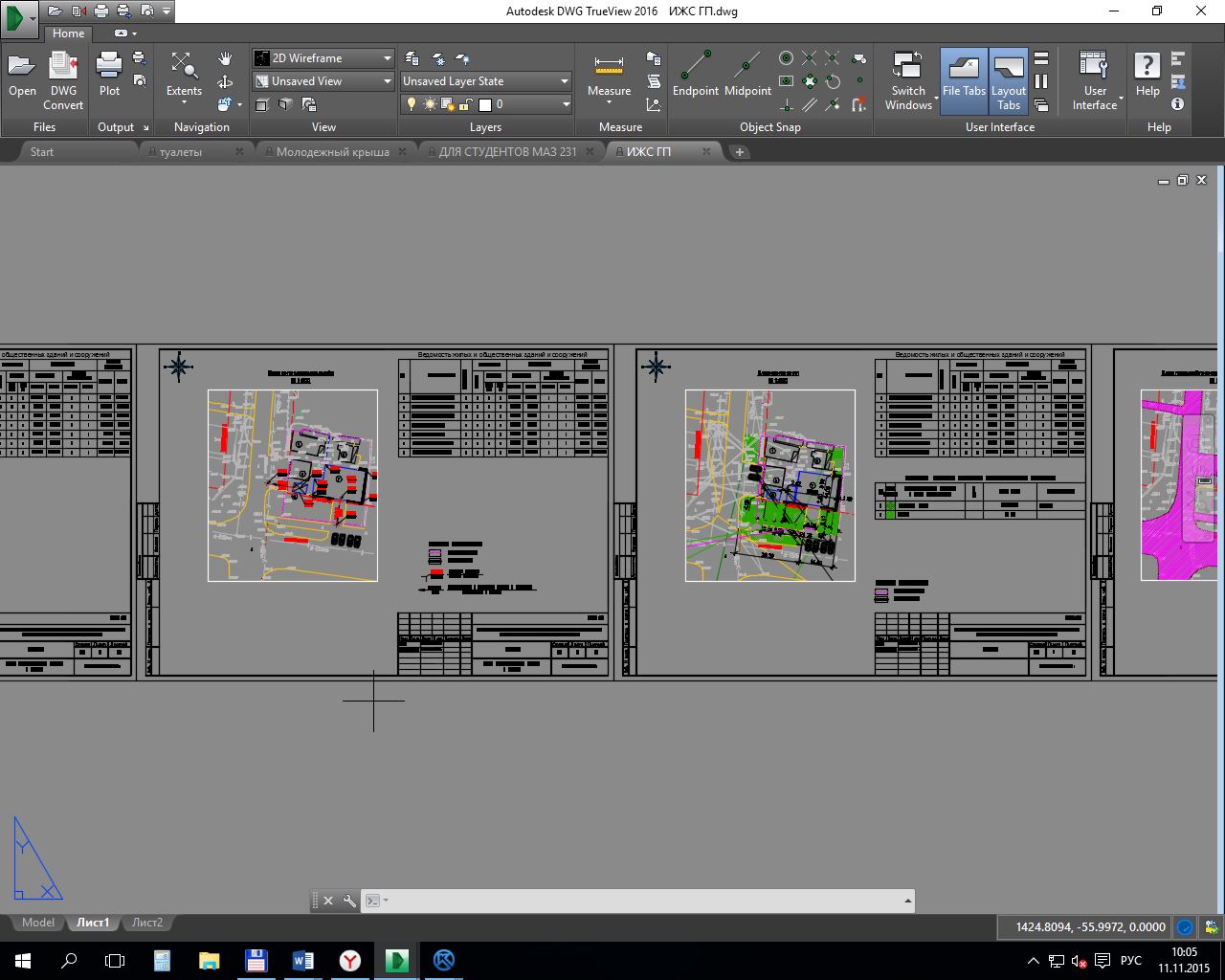Image resolution: width=1225 pixels, height=980 pixels.
Task: Open the customize wrench on command line
Action: point(349,901)
